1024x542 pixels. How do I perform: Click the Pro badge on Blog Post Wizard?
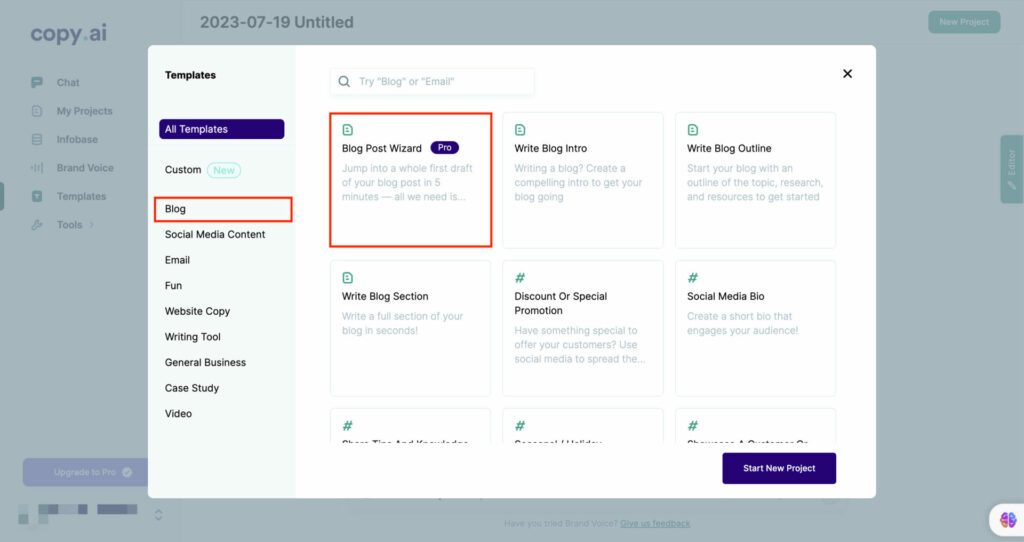[445, 148]
